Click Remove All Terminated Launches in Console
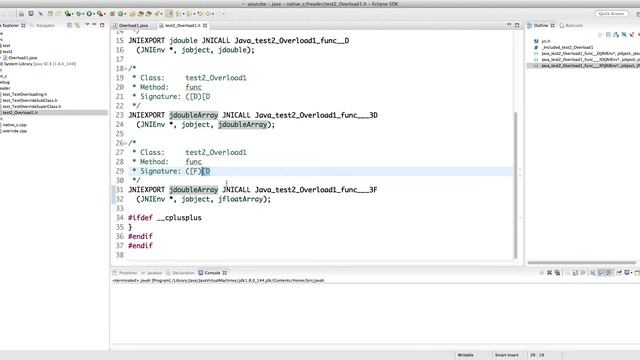The width and height of the screenshot is (640, 360). click(558, 273)
